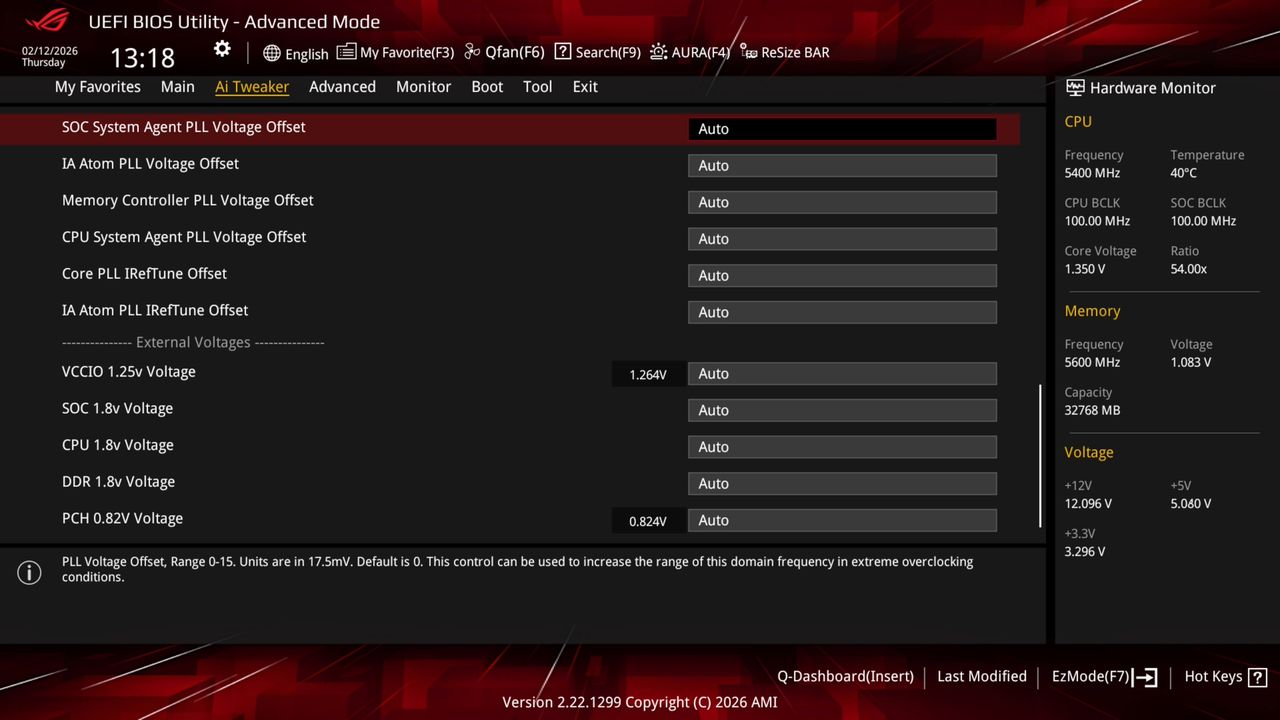Viewport: 1280px width, 720px height.
Task: Set VCCIO 1.25v Voltage from its Auto selector
Action: 841,373
